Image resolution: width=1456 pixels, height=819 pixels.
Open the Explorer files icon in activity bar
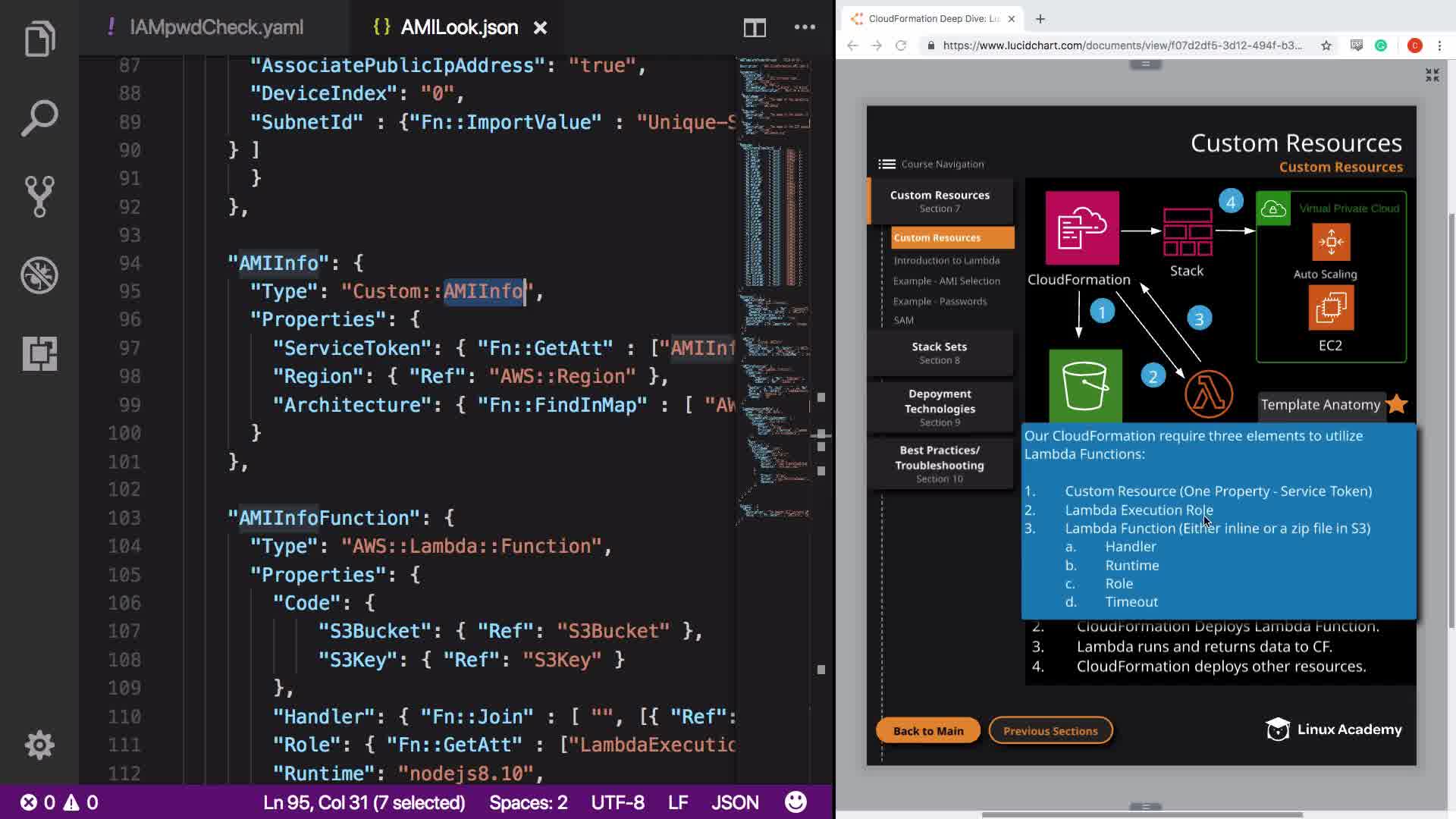(x=39, y=39)
